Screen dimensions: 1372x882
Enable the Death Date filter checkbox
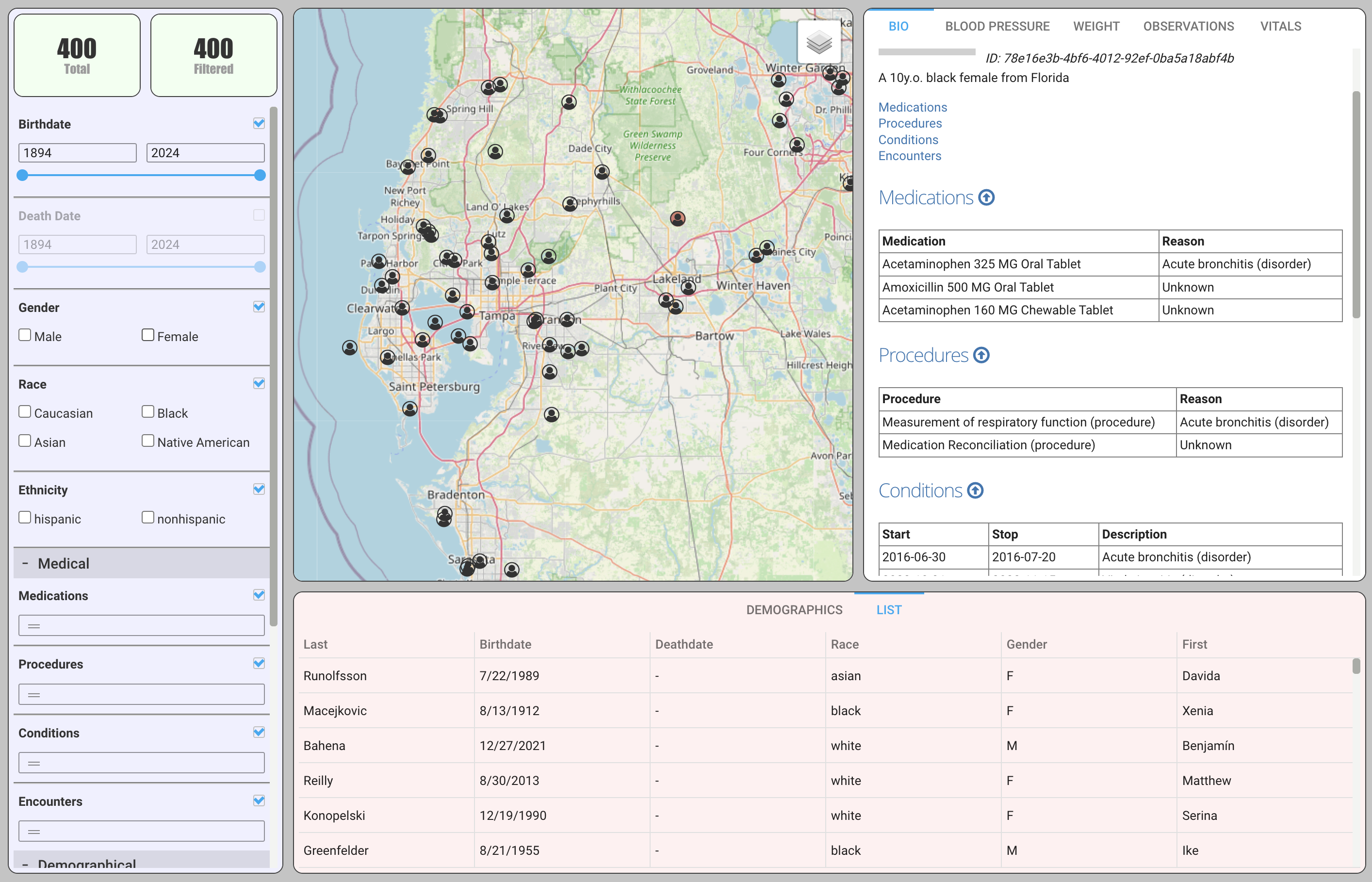tap(259, 215)
